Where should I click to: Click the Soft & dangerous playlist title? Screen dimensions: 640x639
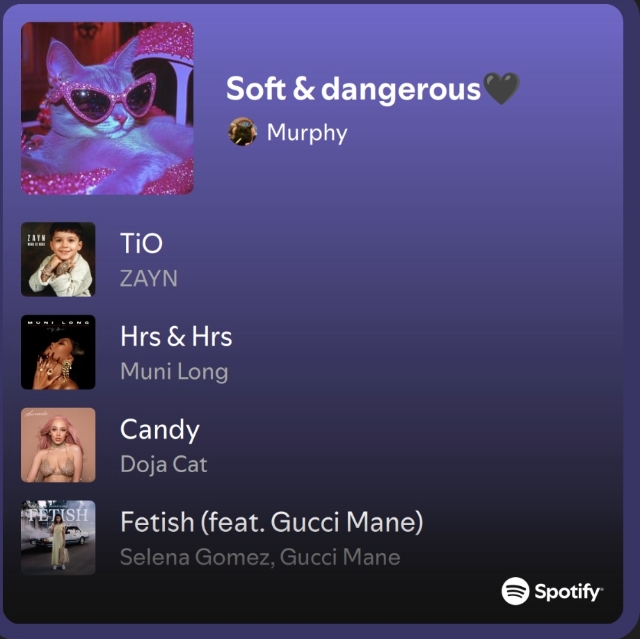pos(353,89)
